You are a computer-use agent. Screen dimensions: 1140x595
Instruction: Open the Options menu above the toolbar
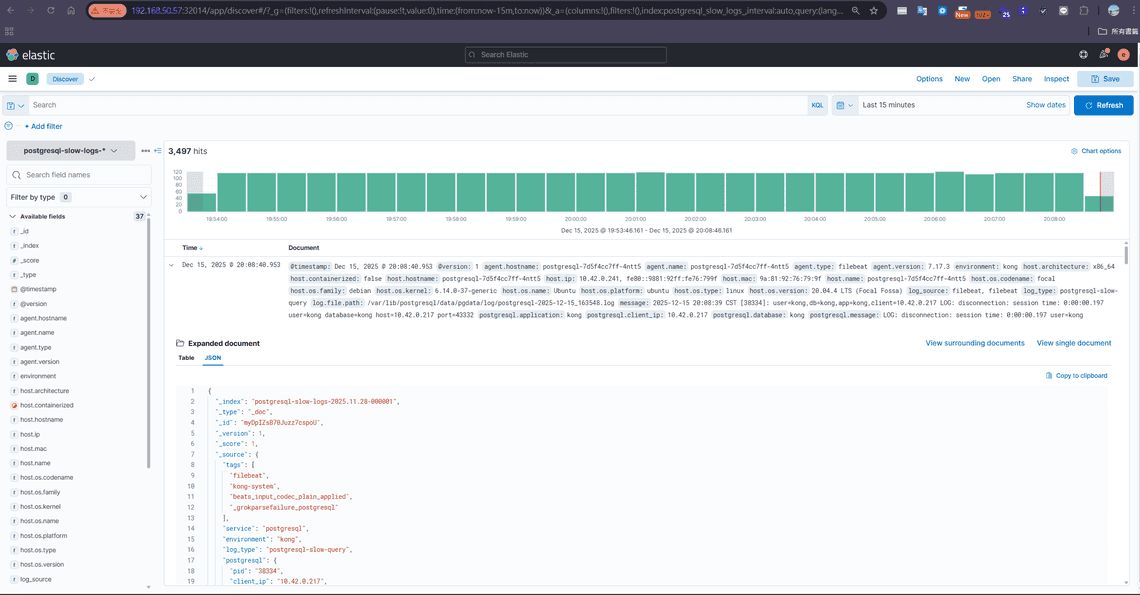pyautogui.click(x=929, y=78)
